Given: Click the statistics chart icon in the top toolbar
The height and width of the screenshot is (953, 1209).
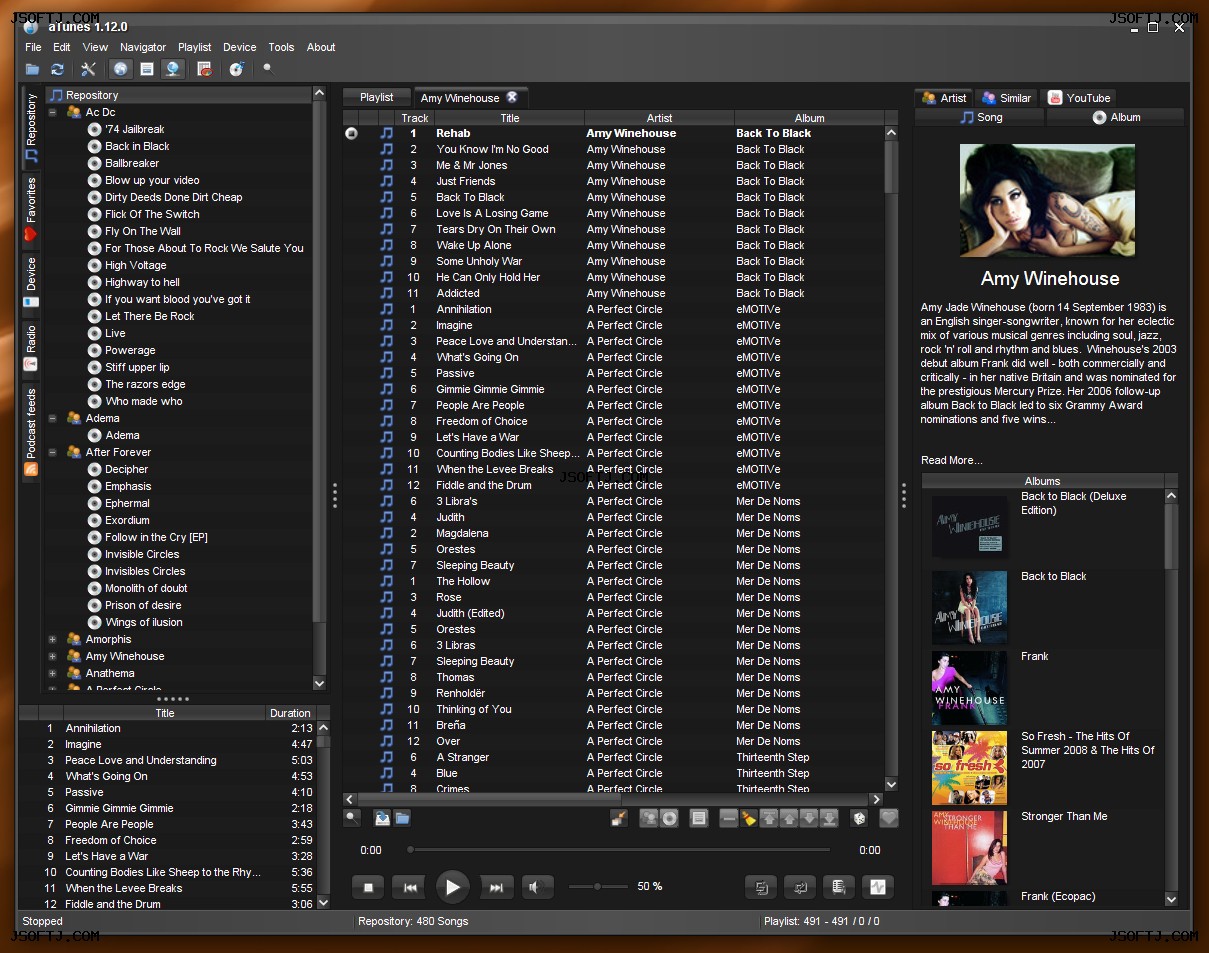Looking at the screenshot, I should 204,69.
